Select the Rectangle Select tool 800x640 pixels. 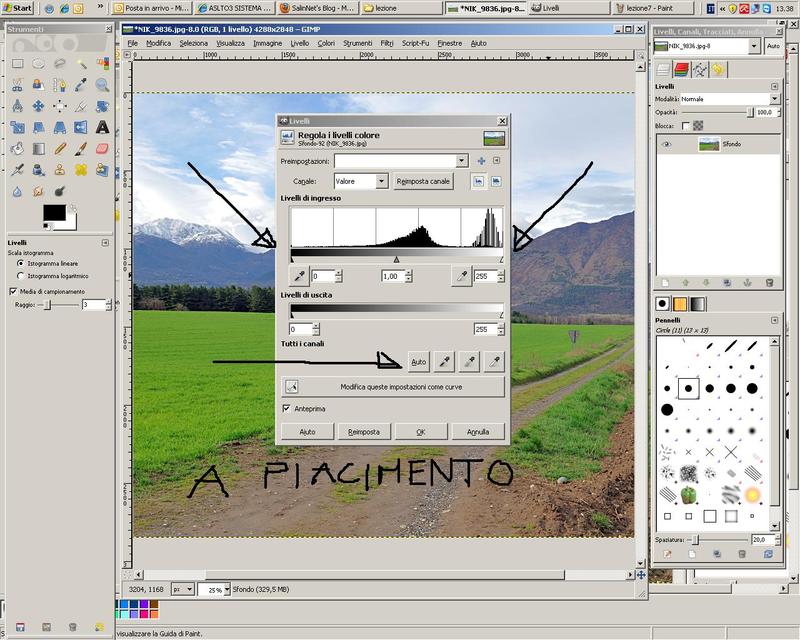click(17, 64)
